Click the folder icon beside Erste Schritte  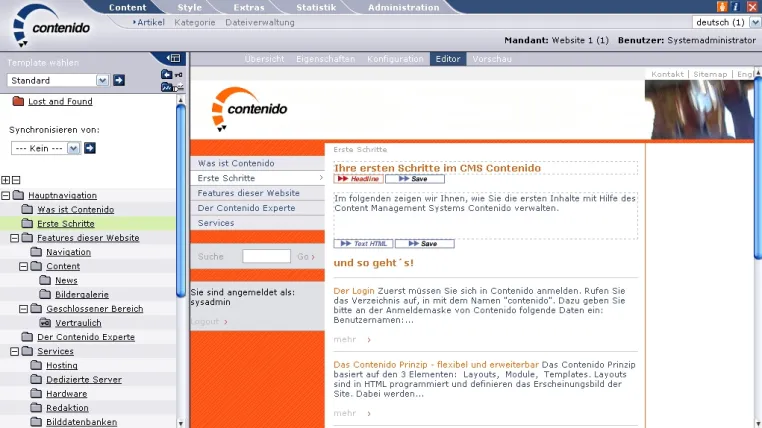27,223
